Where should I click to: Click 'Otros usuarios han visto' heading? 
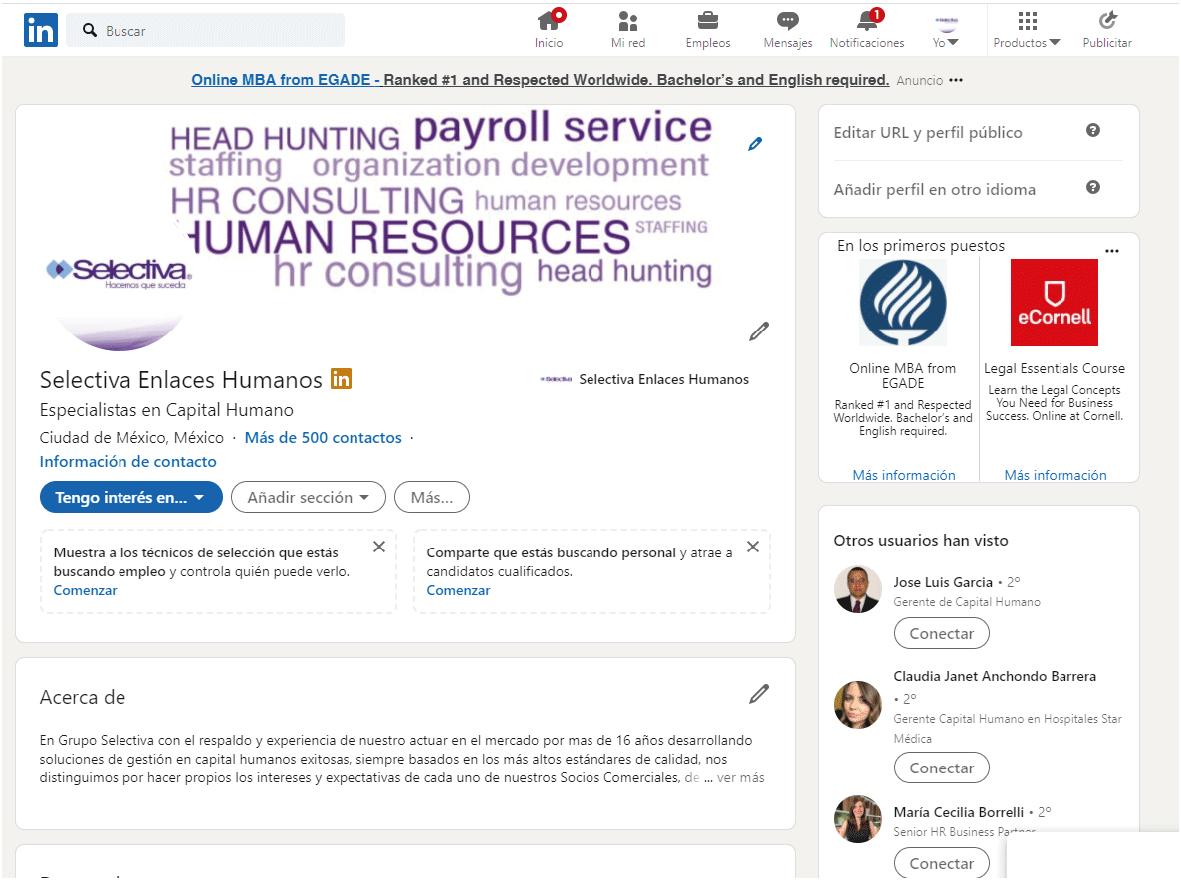click(920, 541)
